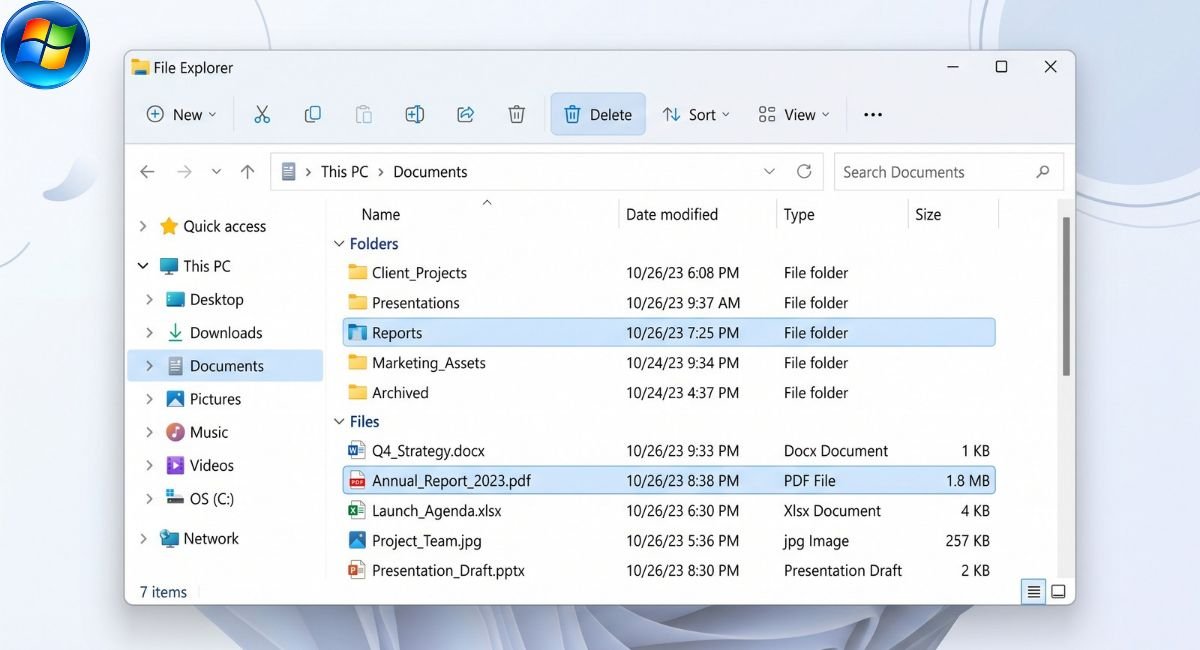Image resolution: width=1200 pixels, height=650 pixels.
Task: Click the Windows Start orb
Action: click(x=46, y=45)
